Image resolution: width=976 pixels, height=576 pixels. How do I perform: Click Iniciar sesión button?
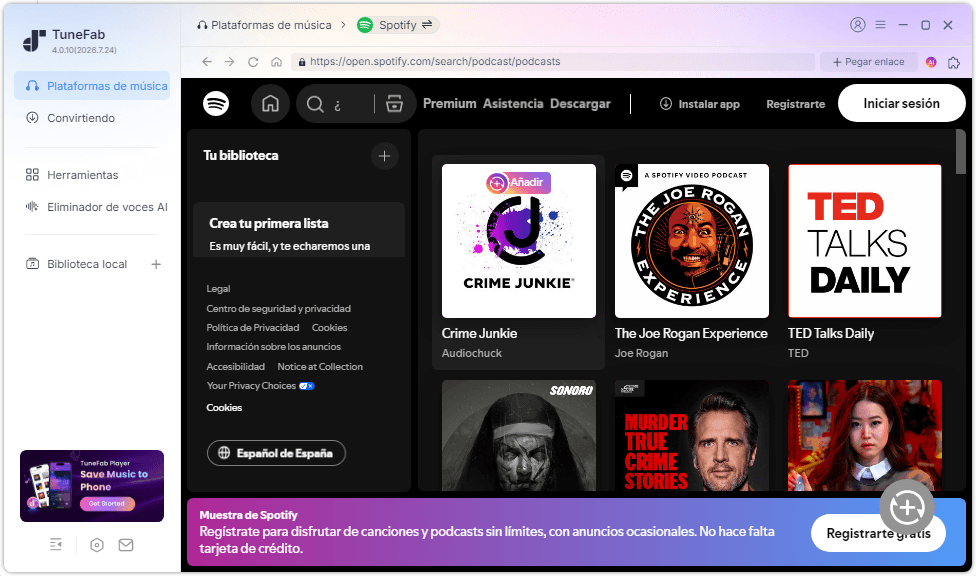(901, 103)
